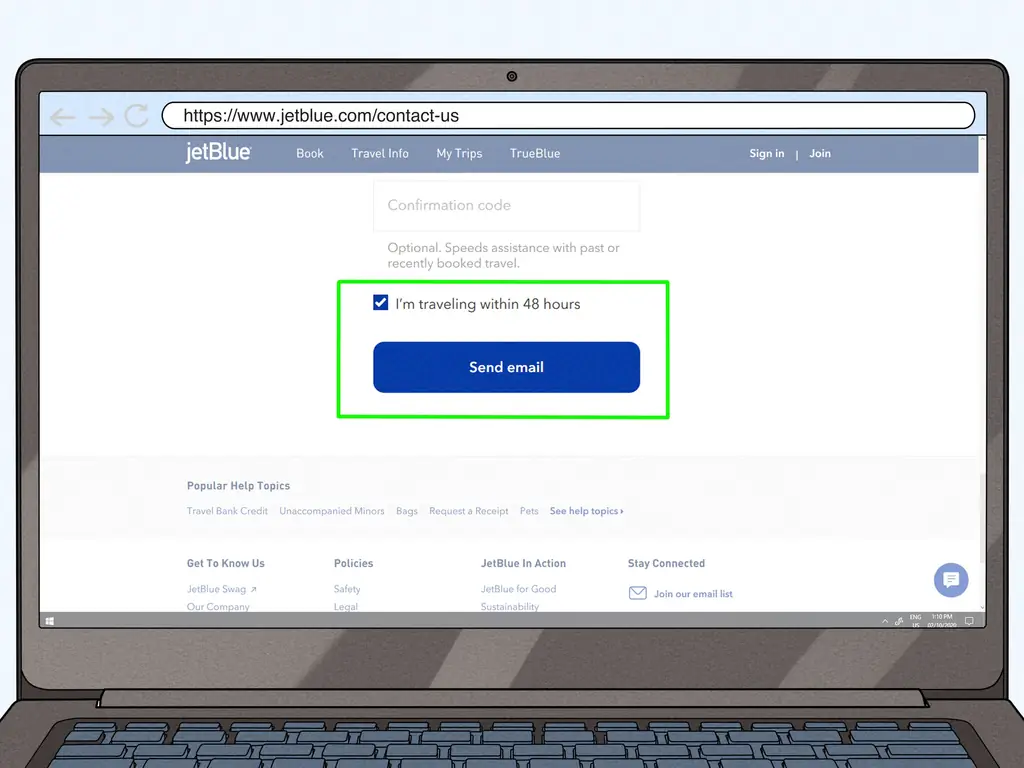1024x768 pixels.
Task: Open the TrueBlue navigation item
Action: click(535, 154)
